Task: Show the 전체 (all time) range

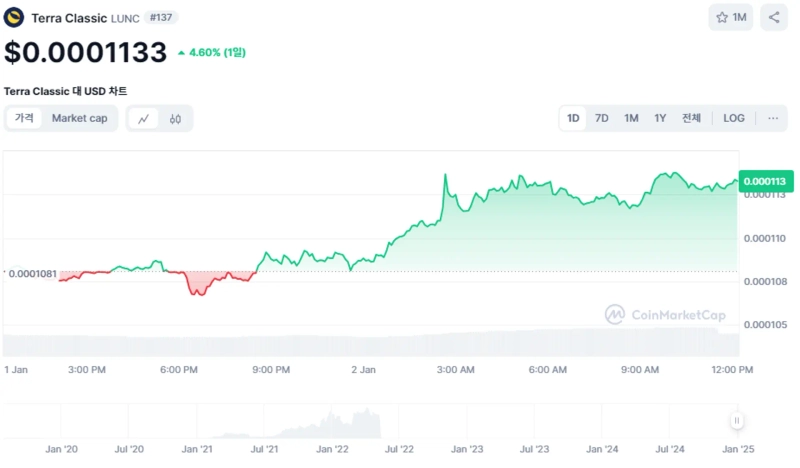Action: pyautogui.click(x=691, y=118)
